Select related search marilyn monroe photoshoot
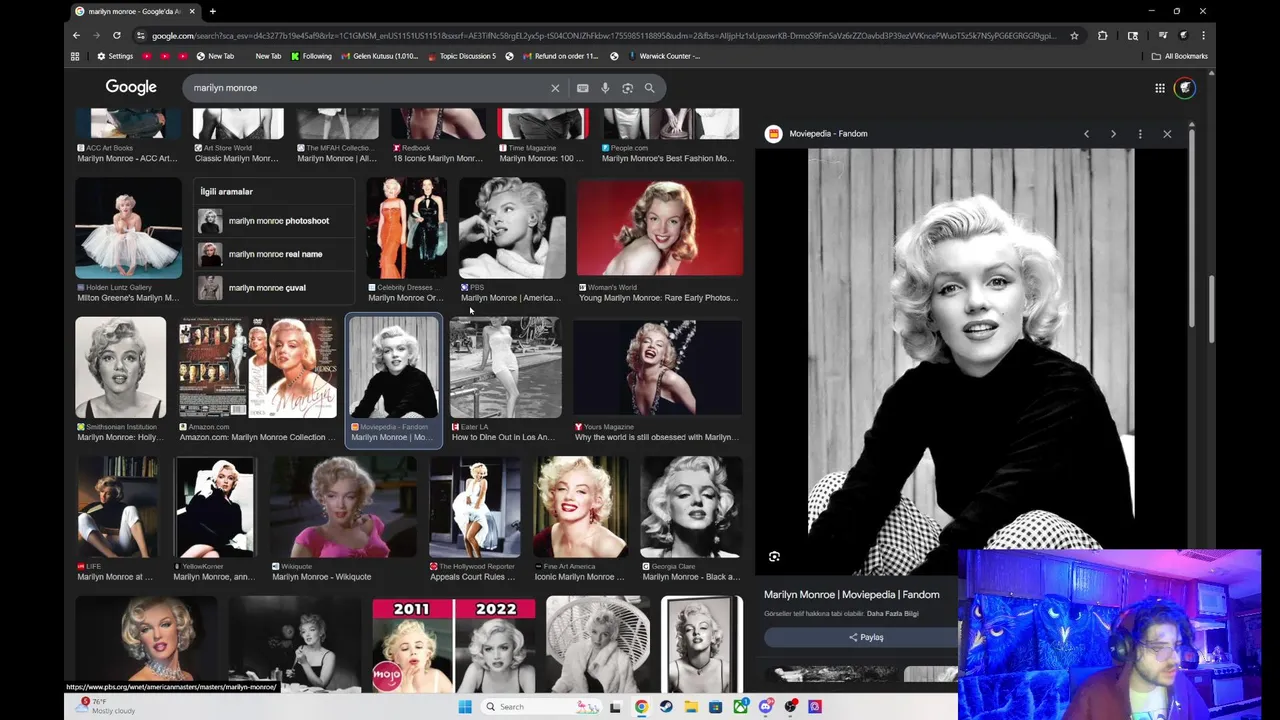This screenshot has height=720, width=1280. [x=275, y=221]
